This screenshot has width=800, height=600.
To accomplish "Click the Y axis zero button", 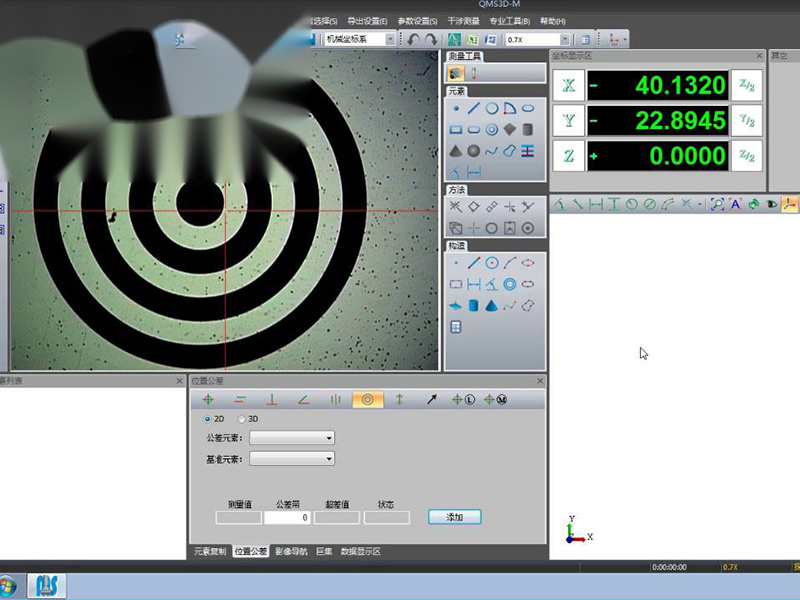I will pyautogui.click(x=568, y=120).
